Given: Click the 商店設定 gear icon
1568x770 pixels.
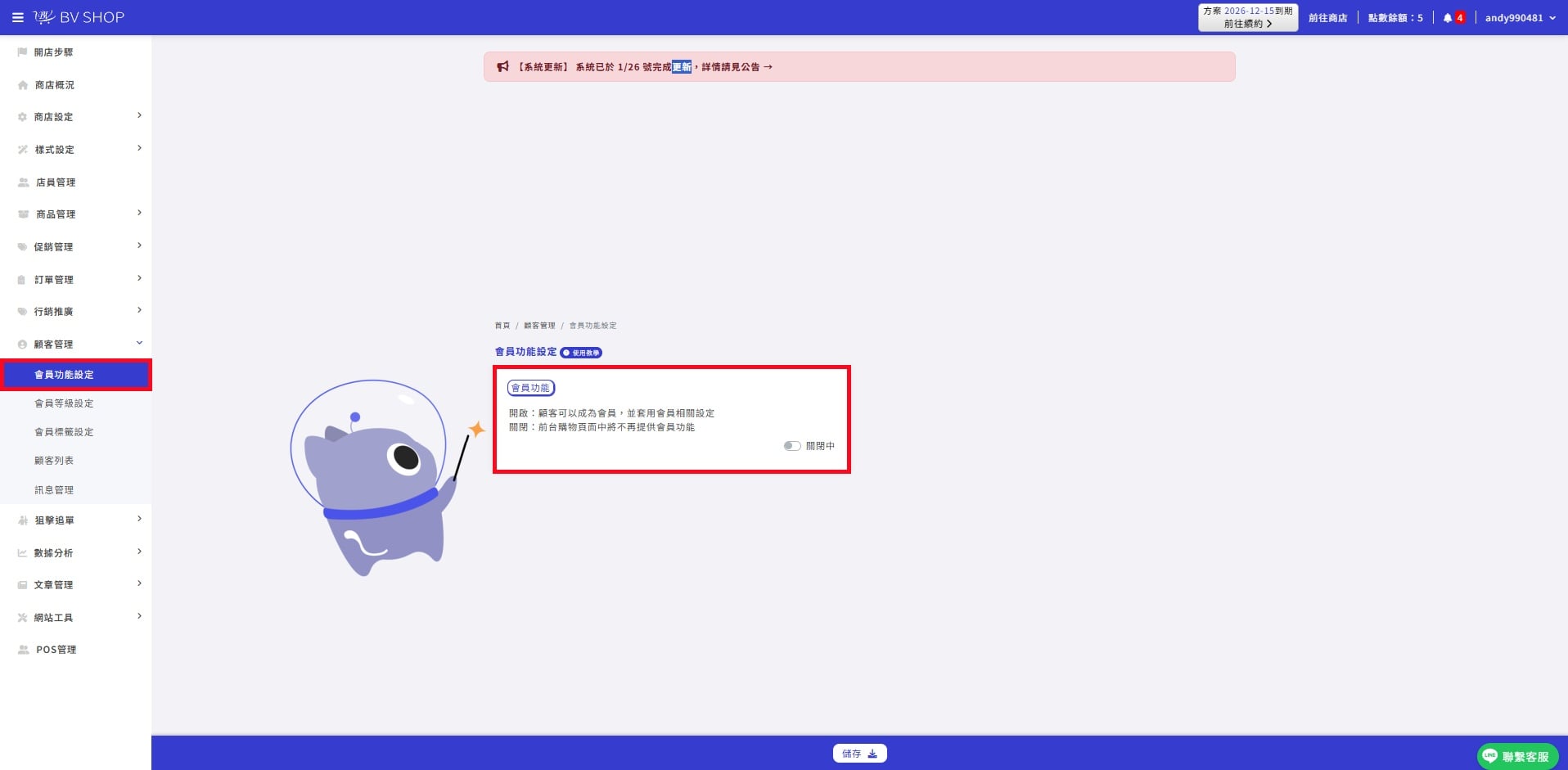Looking at the screenshot, I should [x=22, y=117].
